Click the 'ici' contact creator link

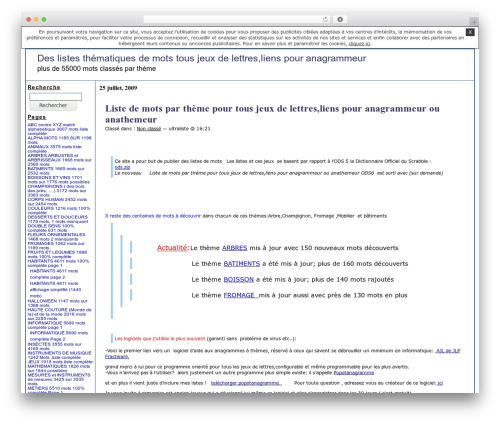(440, 383)
